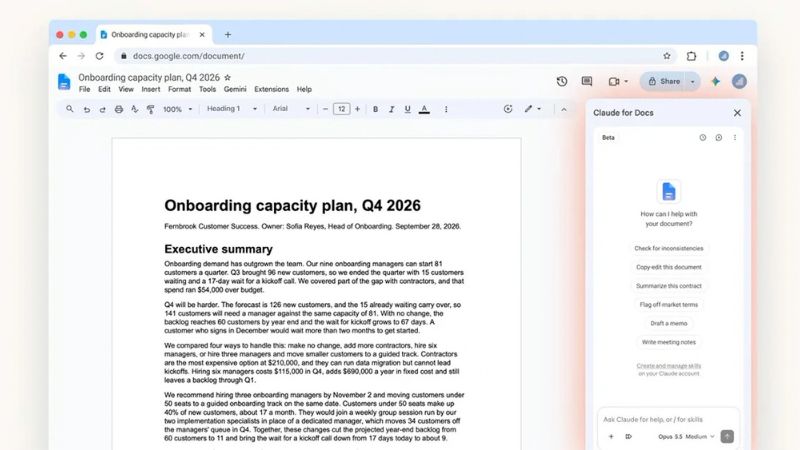Open the 100% zoom dropdown
The height and width of the screenshot is (450, 800).
(x=177, y=109)
